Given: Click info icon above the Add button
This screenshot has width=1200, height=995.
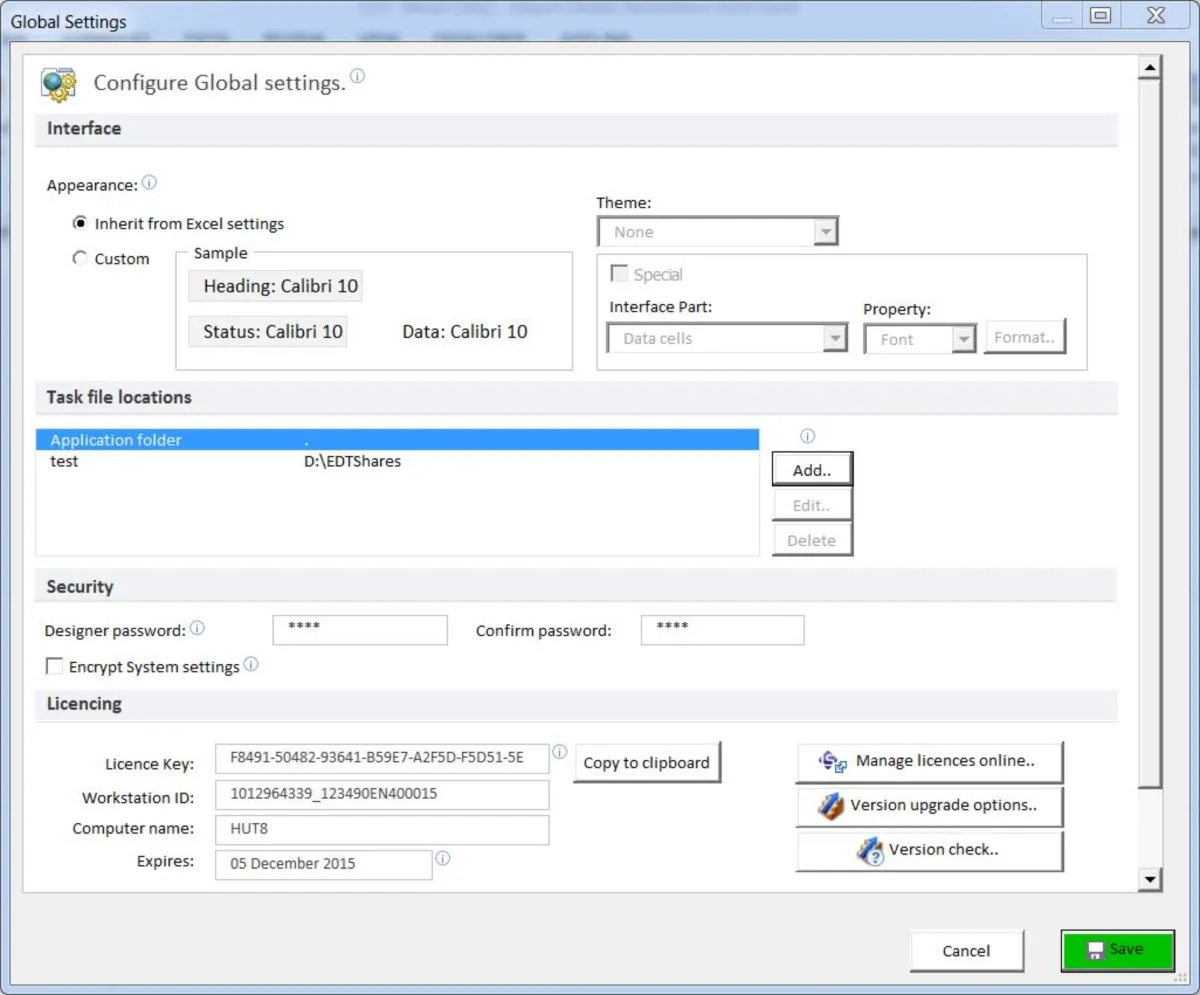Looking at the screenshot, I should coord(808,436).
